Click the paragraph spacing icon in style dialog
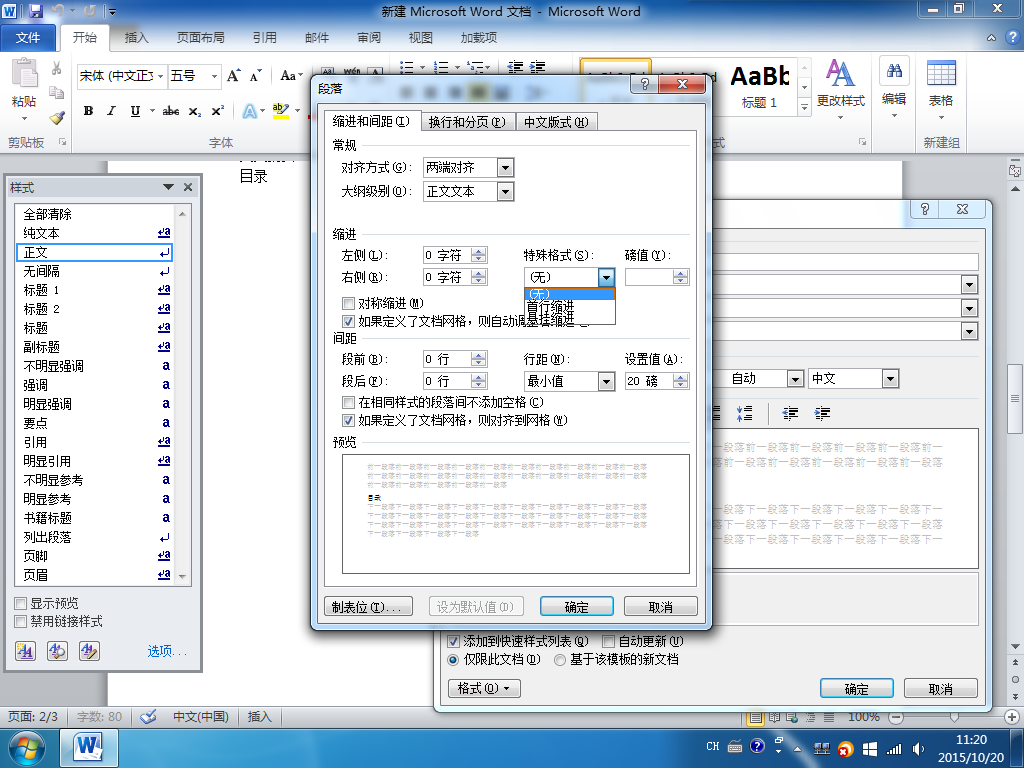 744,413
